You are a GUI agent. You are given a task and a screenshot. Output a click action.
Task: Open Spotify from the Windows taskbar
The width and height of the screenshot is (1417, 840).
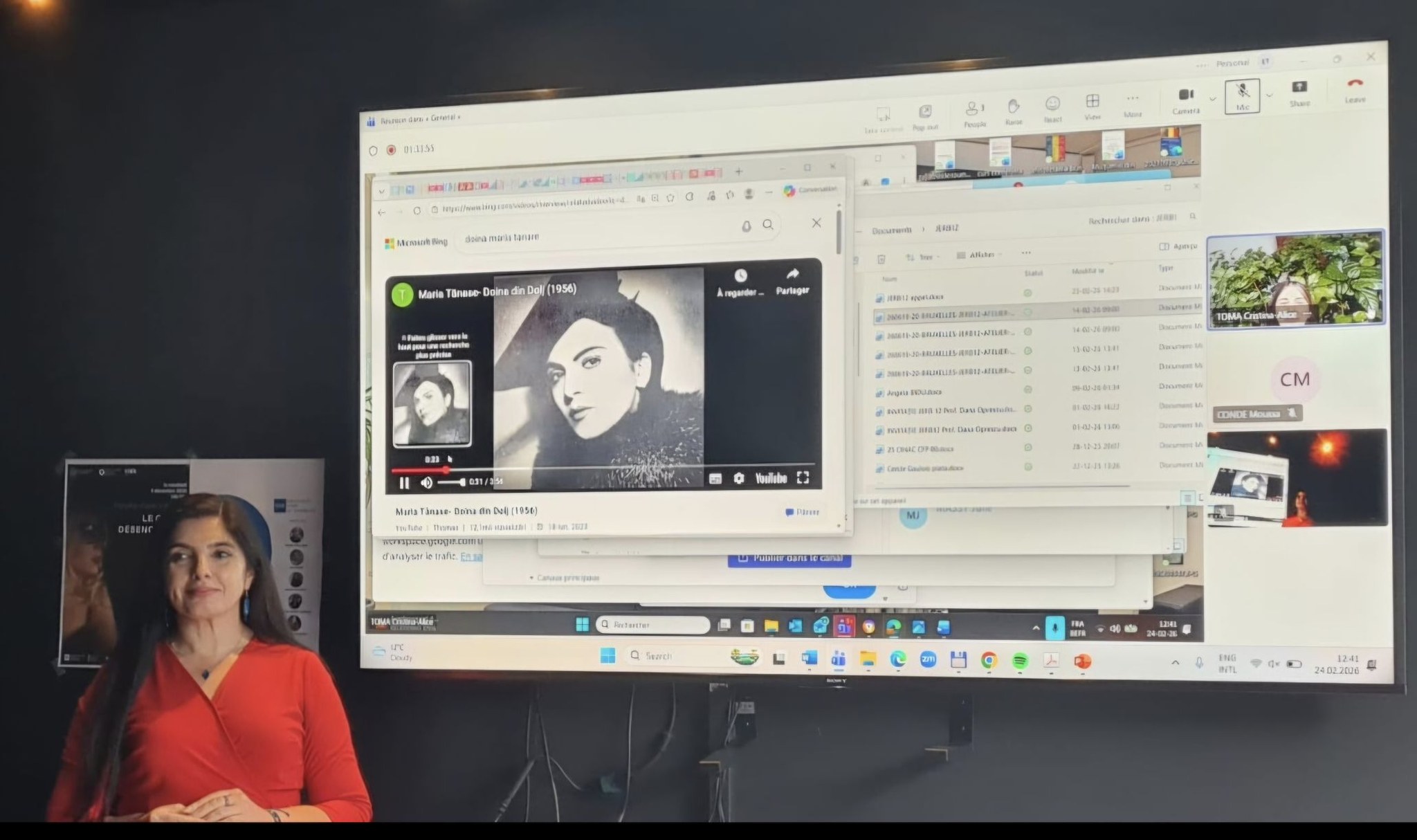pos(1020,661)
